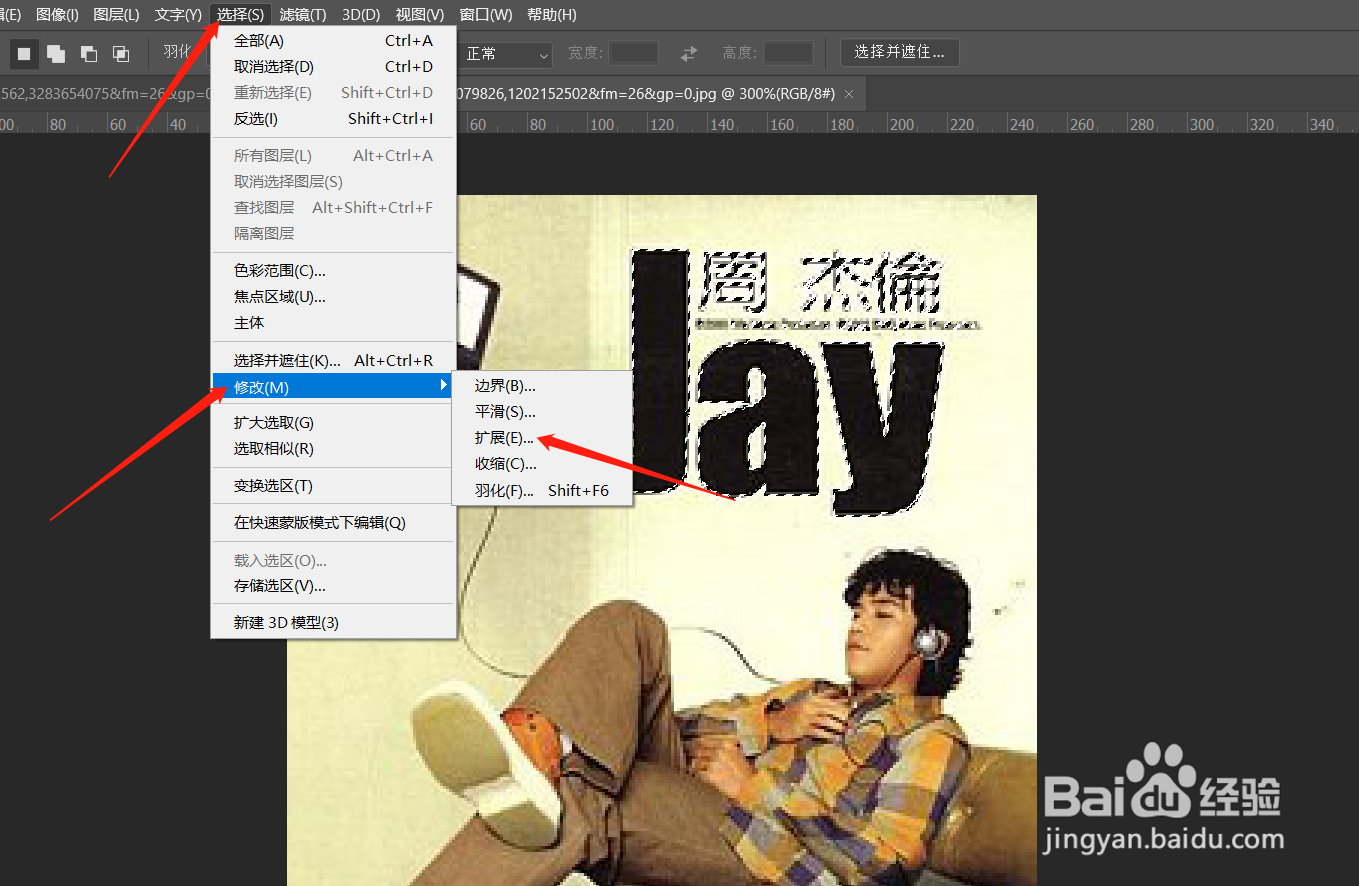Open the 视图(V) menu
Viewport: 1359px width, 886px height.
[x=420, y=15]
